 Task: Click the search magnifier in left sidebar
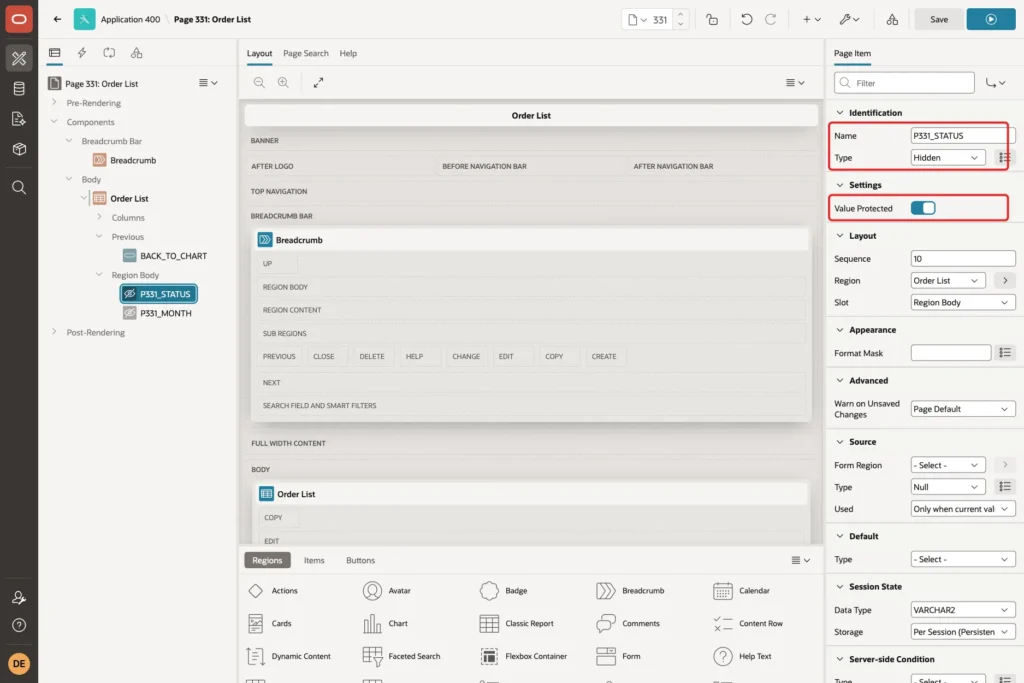click(x=19, y=187)
